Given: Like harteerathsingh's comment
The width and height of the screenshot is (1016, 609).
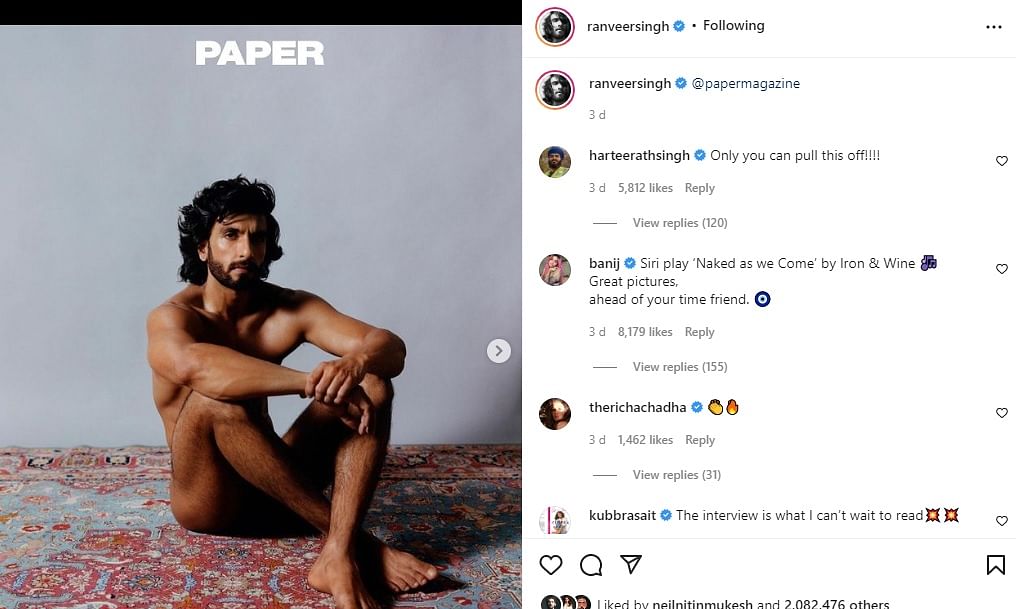Looking at the screenshot, I should 1002,161.
